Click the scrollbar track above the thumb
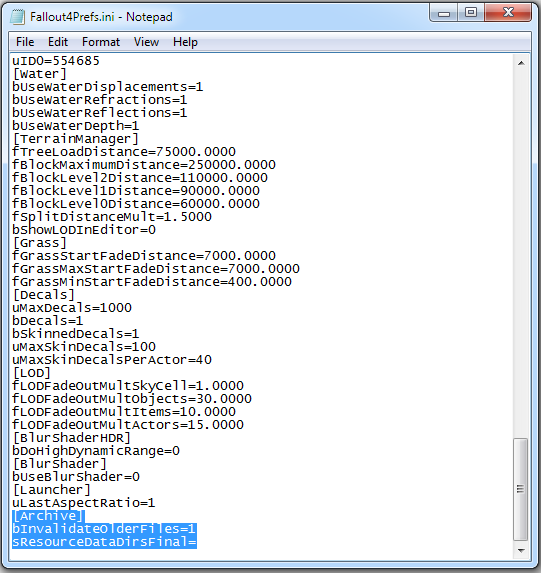This screenshot has height=573, width=541. click(521, 254)
